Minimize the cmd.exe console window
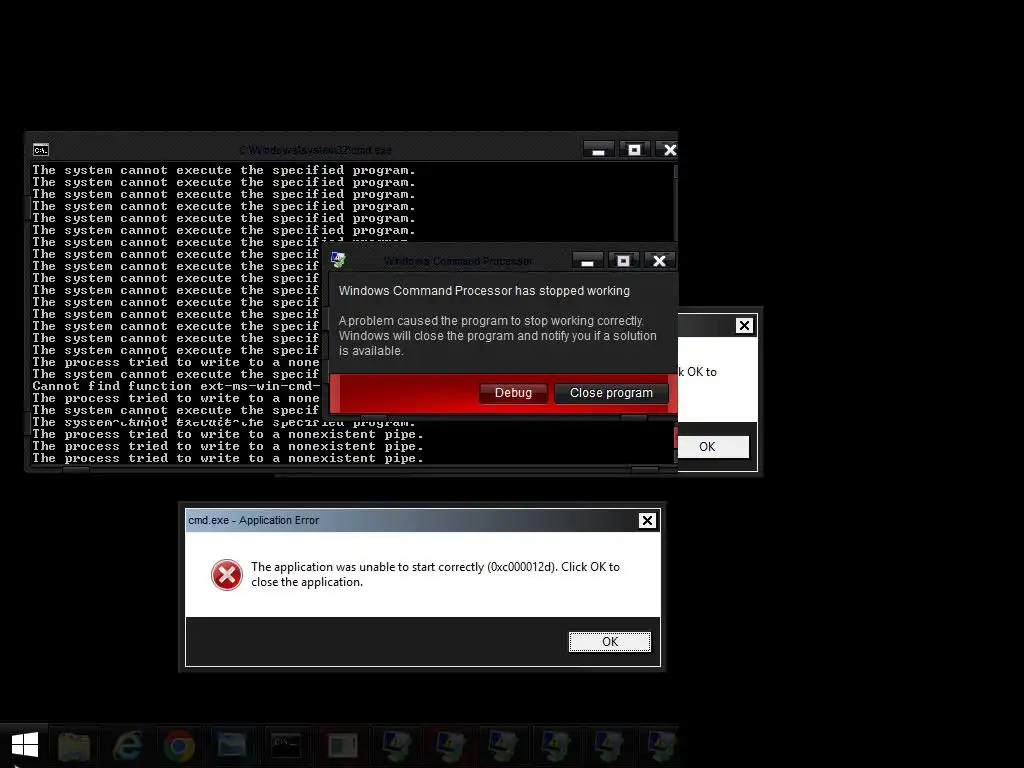The height and width of the screenshot is (768, 1024). 598,150
